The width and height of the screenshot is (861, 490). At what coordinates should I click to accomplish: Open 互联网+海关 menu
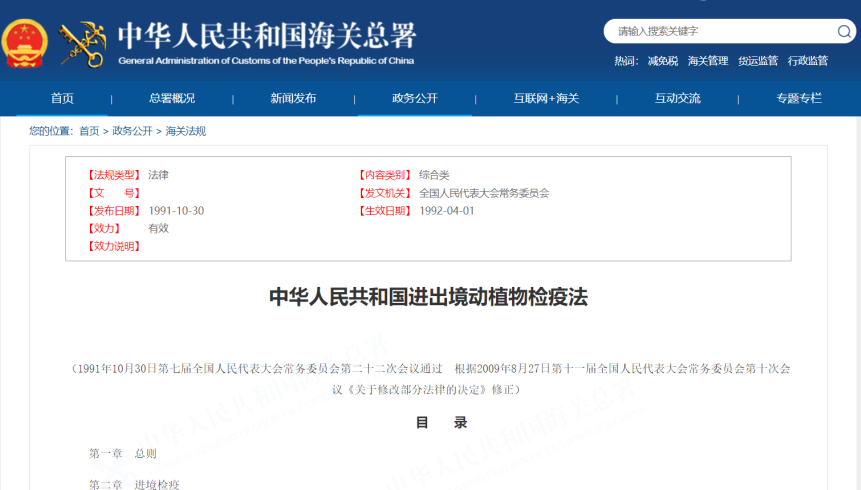pos(546,98)
